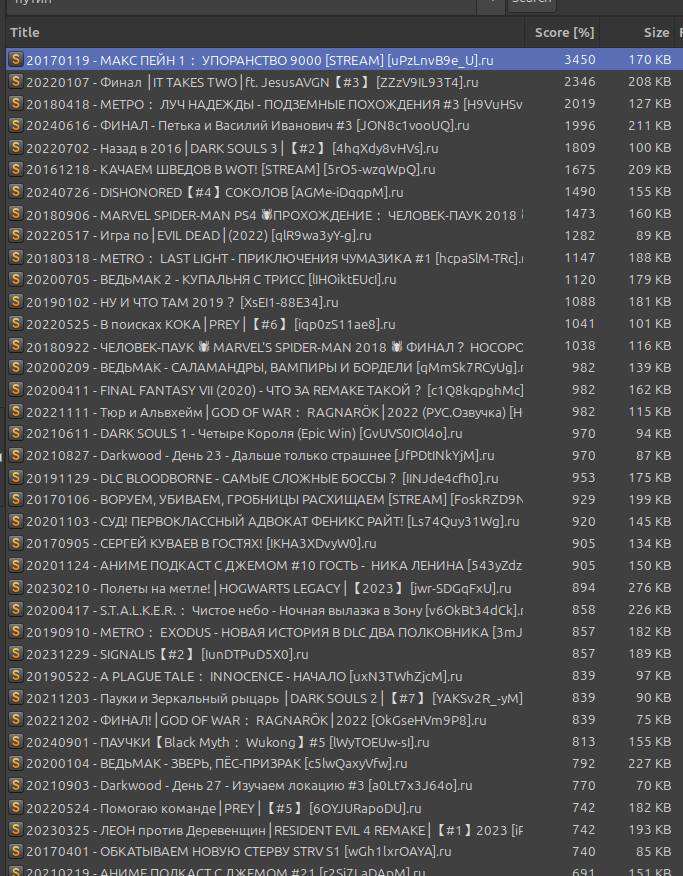Sort results by the Title column header
This screenshot has width=683, height=876.
pyautogui.click(x=265, y=32)
